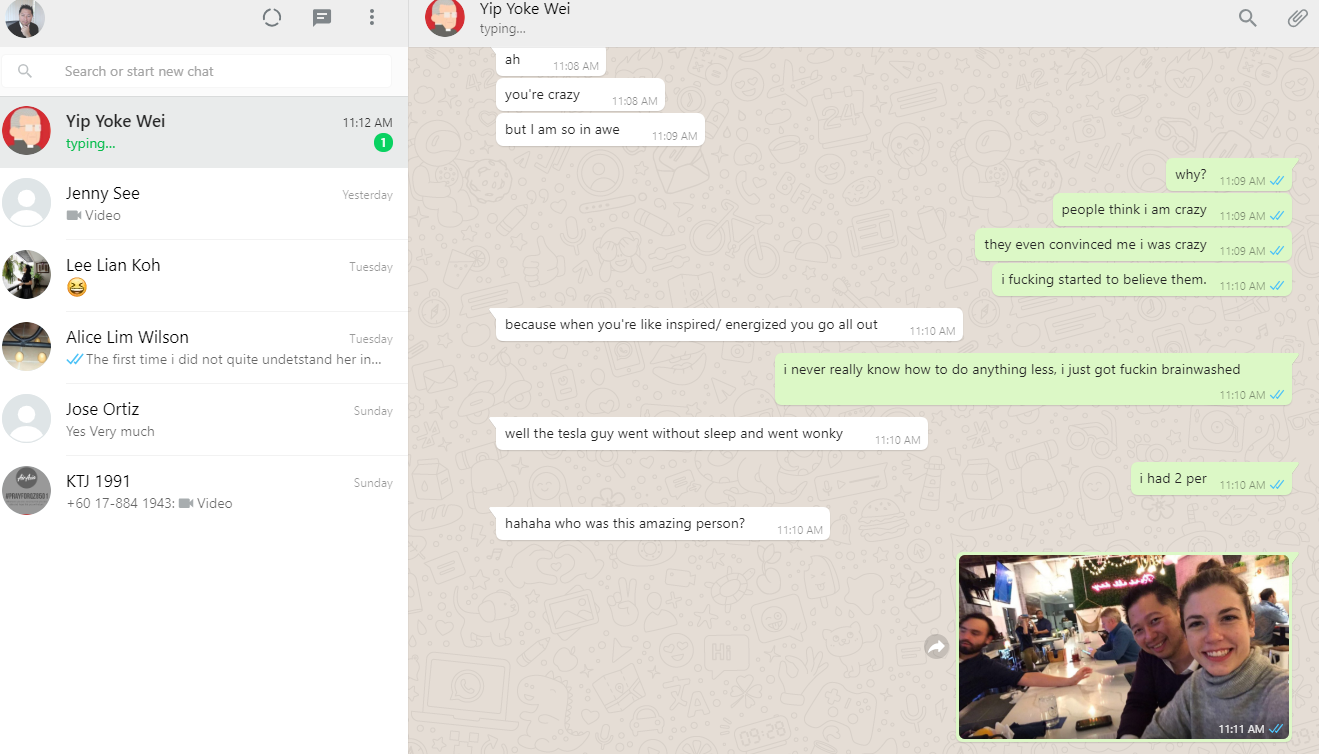Viewport: 1319px width, 754px height.
Task: Click your own profile avatar top-left
Action: pos(23,18)
